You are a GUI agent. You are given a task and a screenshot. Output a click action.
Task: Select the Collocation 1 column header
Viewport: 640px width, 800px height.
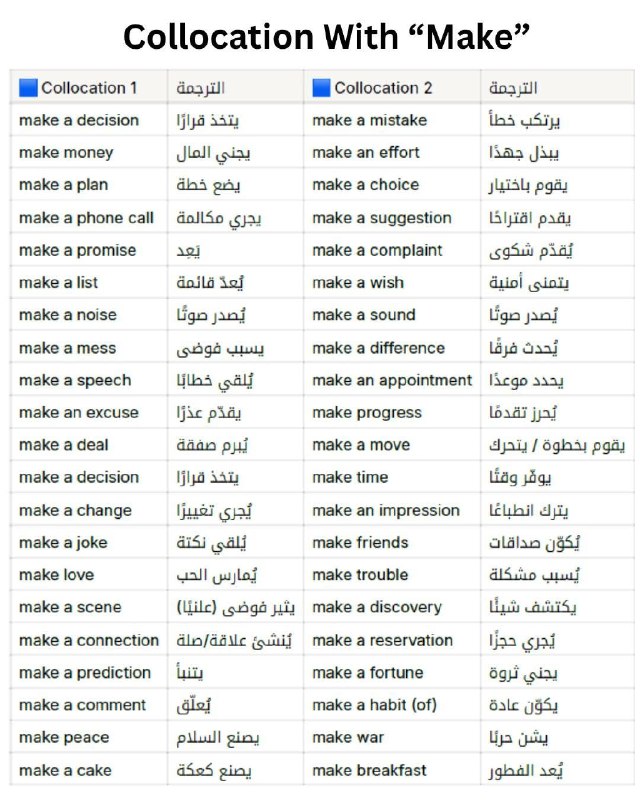click(x=89, y=88)
